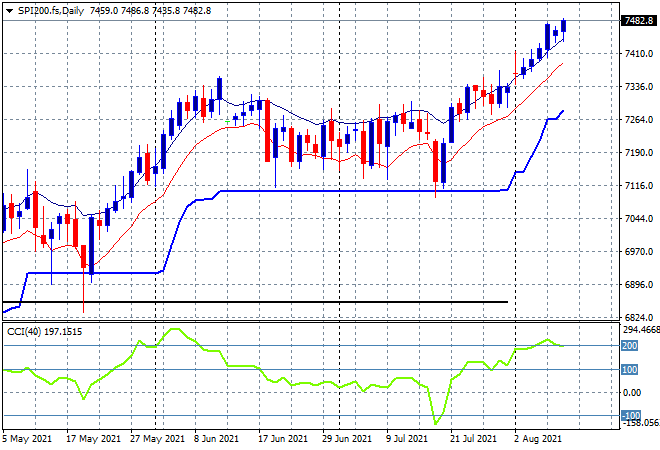
Task: Click the 6824.0 price axis label
Action: (x=639, y=317)
